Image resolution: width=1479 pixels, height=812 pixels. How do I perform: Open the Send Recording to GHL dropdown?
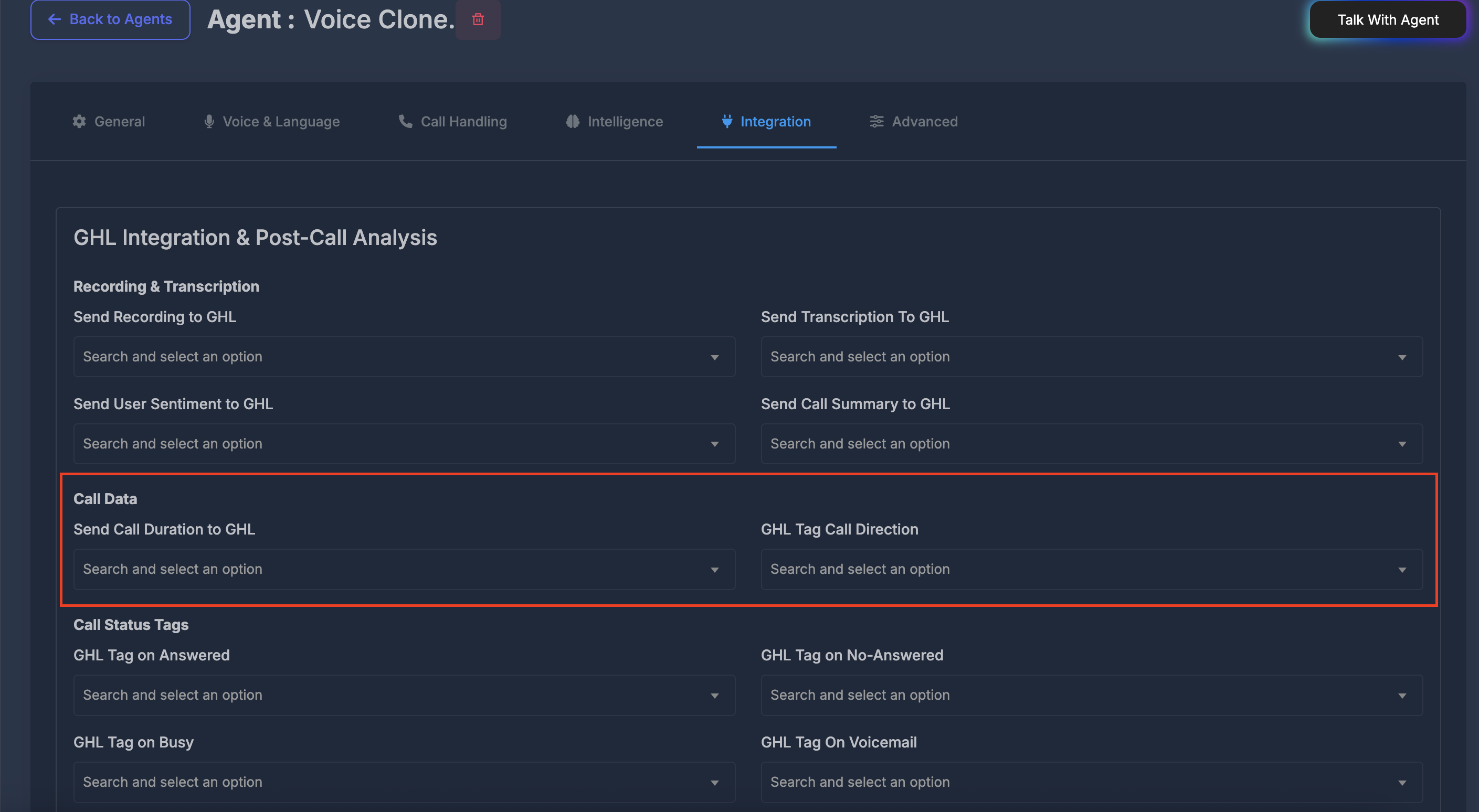coord(404,356)
